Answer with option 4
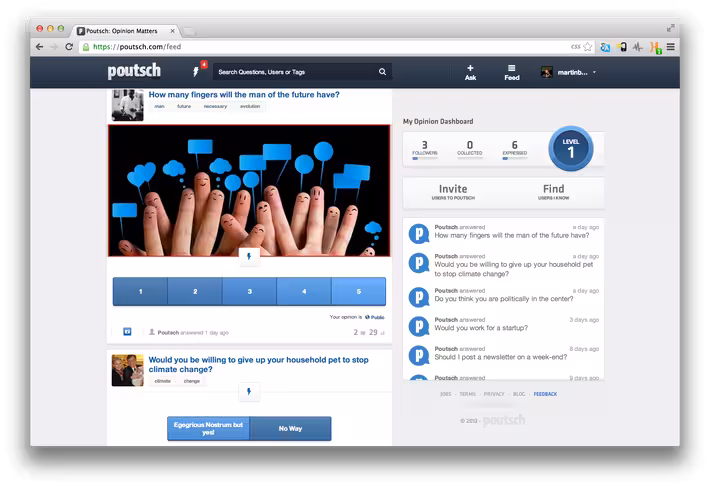Viewport: 710px width, 488px height. pos(304,292)
